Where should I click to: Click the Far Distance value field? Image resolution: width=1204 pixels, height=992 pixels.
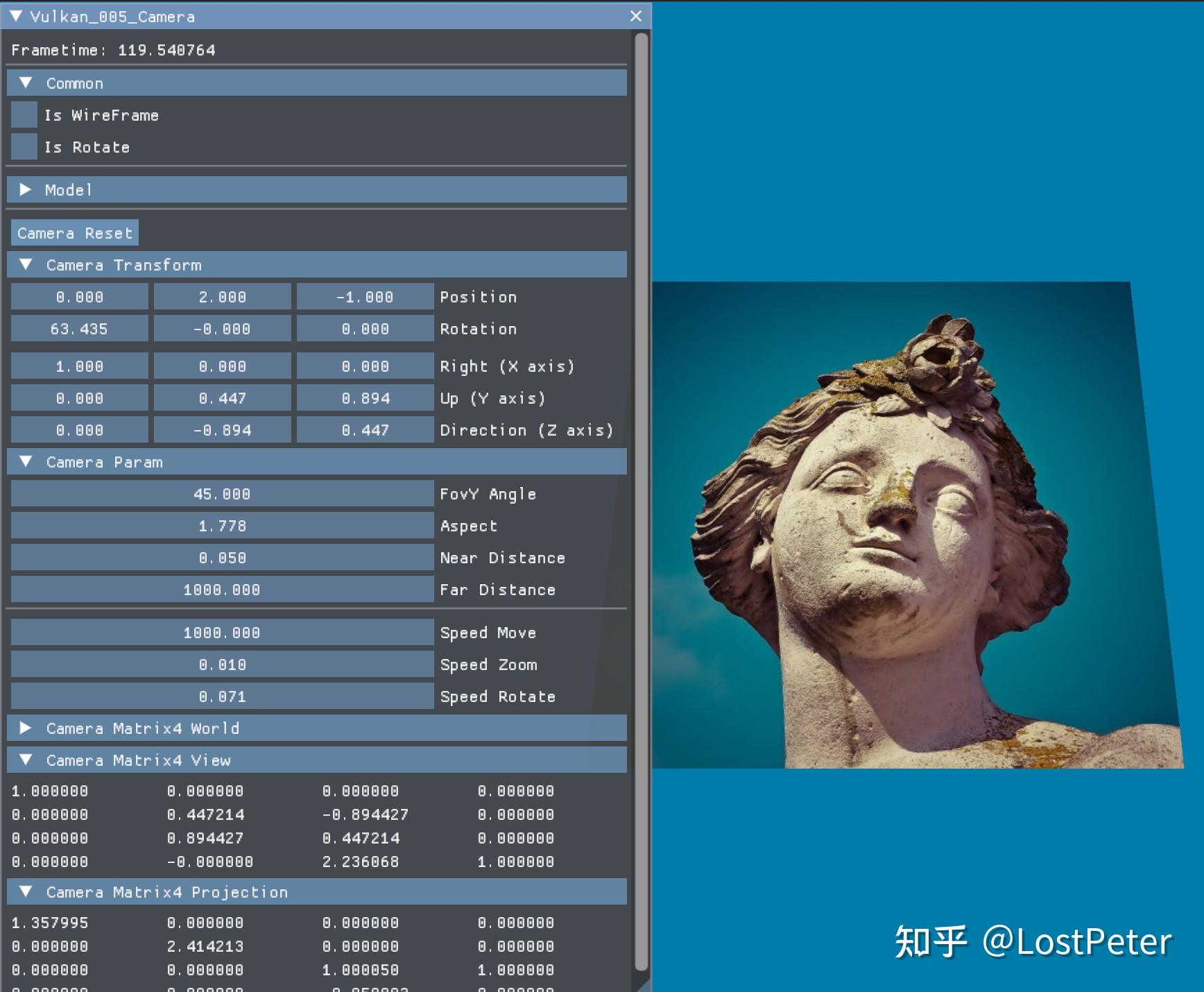221,589
